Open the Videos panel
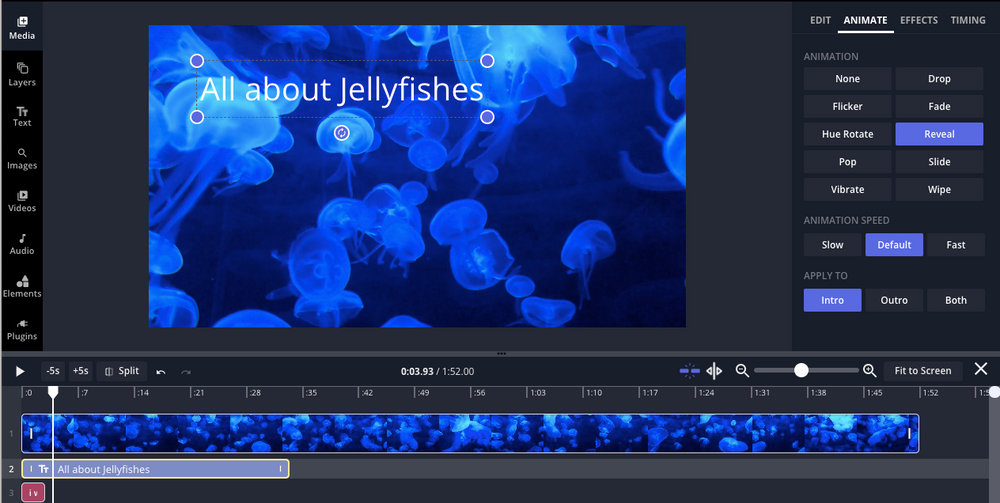Image resolution: width=1000 pixels, height=503 pixels. [21, 201]
